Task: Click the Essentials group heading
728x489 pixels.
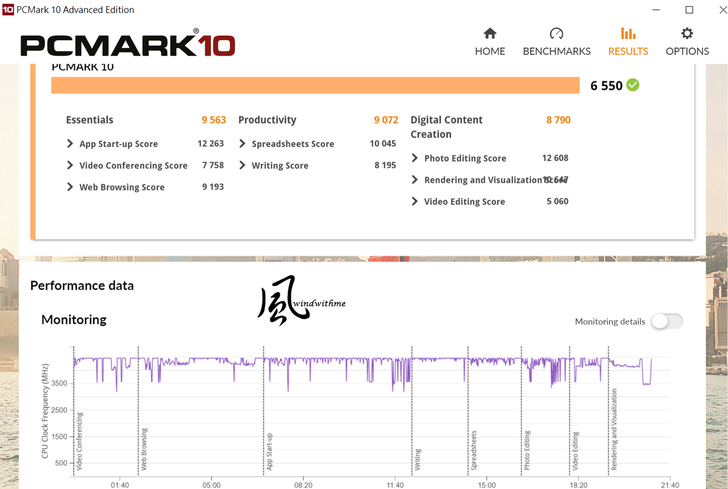Action: click(x=90, y=120)
